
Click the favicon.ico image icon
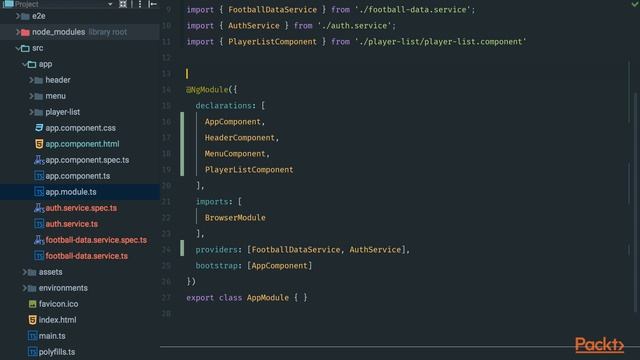(x=32, y=304)
